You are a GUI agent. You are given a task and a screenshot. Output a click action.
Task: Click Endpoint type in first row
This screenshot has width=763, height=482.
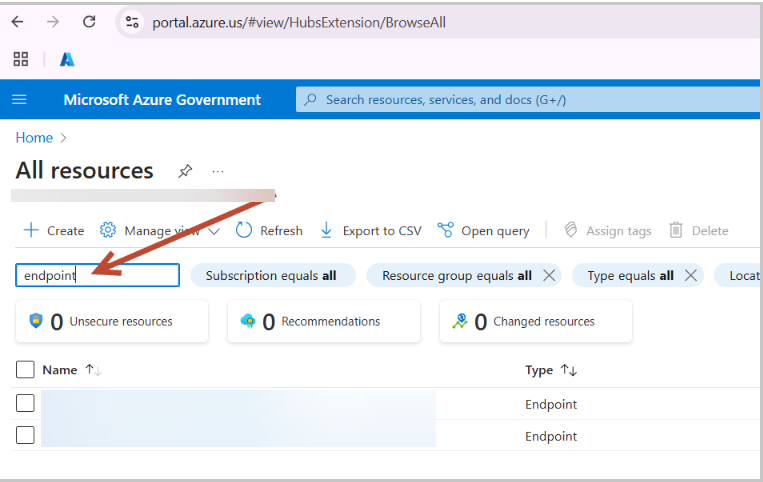(x=551, y=405)
